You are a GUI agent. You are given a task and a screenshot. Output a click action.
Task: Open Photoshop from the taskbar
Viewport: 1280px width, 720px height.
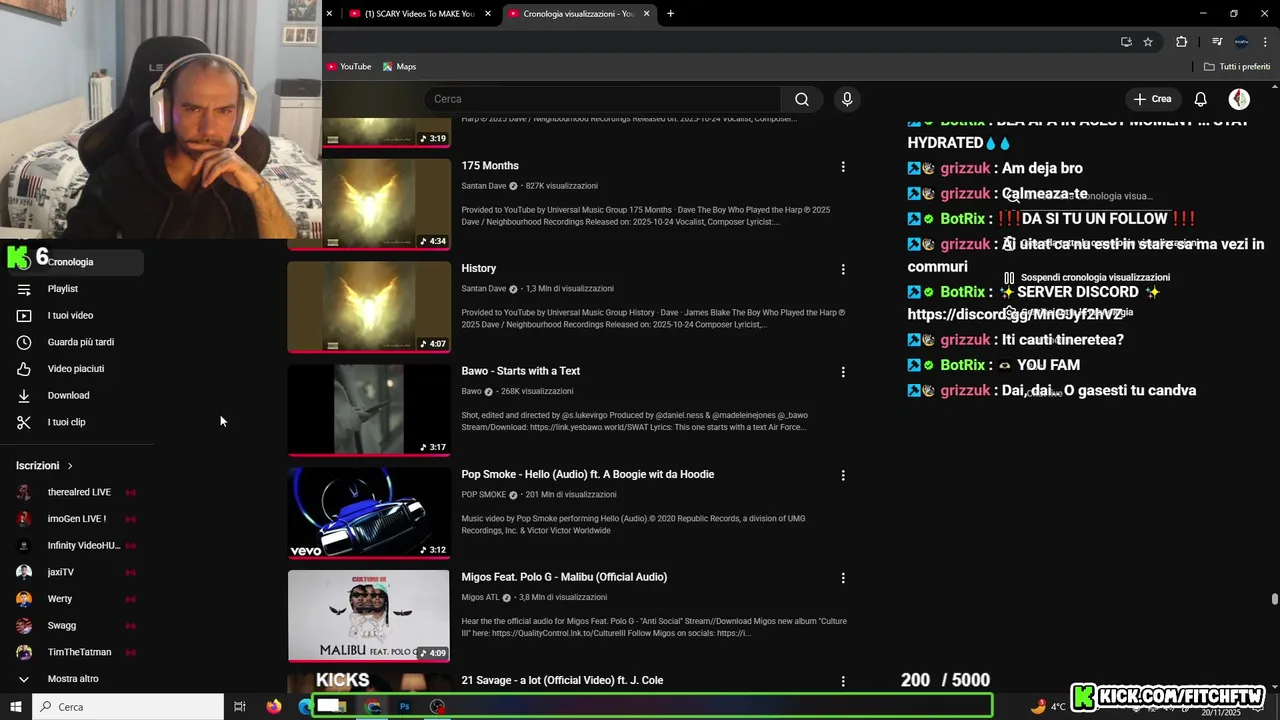[405, 707]
